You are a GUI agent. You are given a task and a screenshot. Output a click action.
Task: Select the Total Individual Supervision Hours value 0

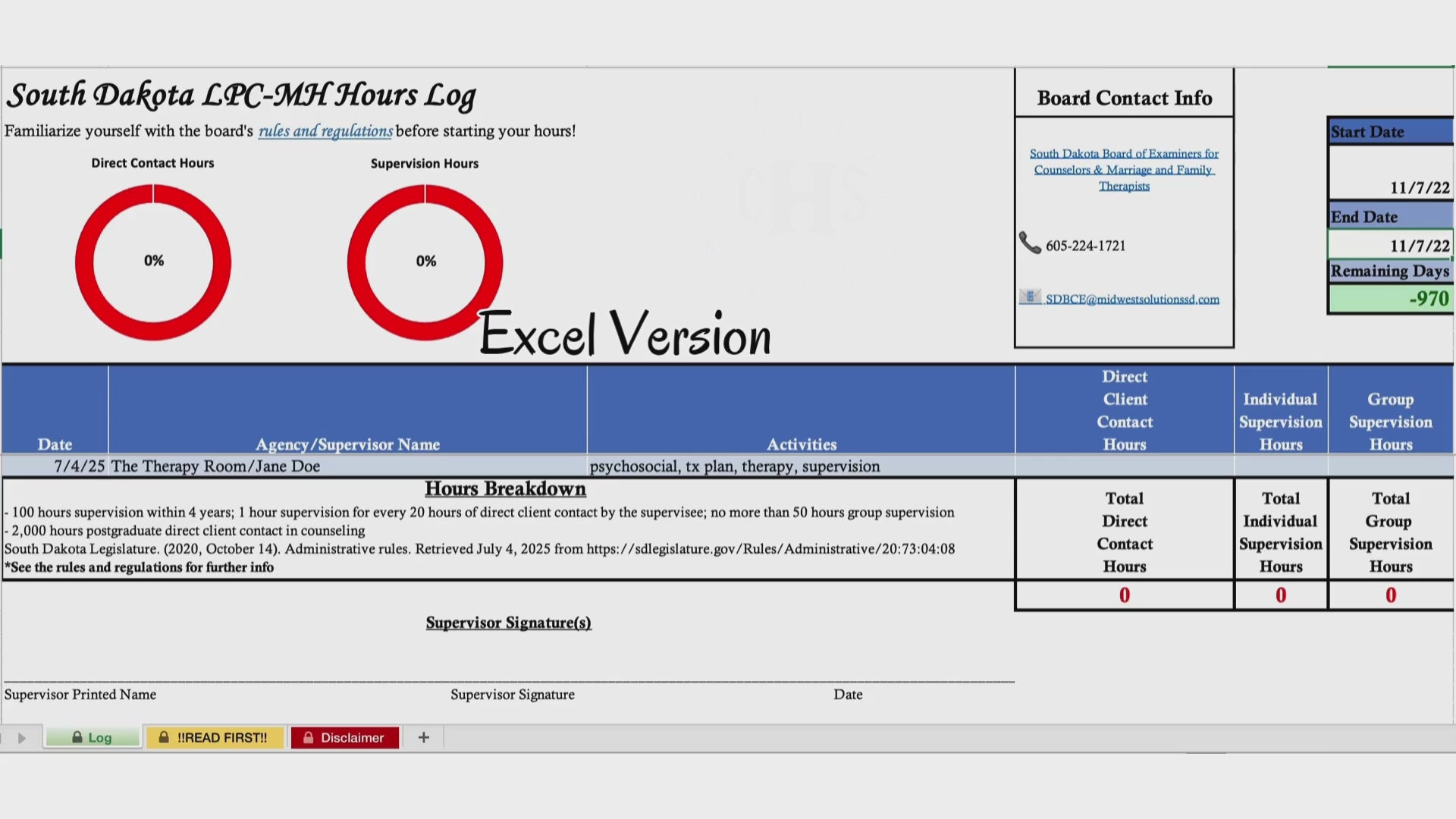tap(1281, 595)
